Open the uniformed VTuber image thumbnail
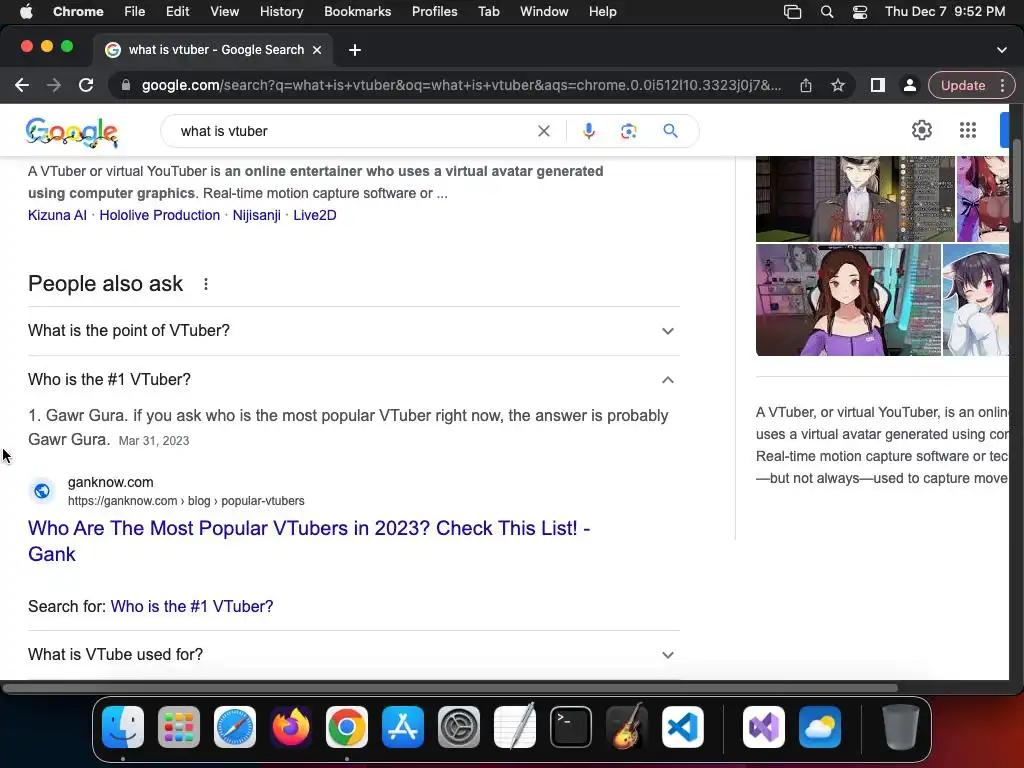Viewport: 1024px width, 768px height. 856,199
